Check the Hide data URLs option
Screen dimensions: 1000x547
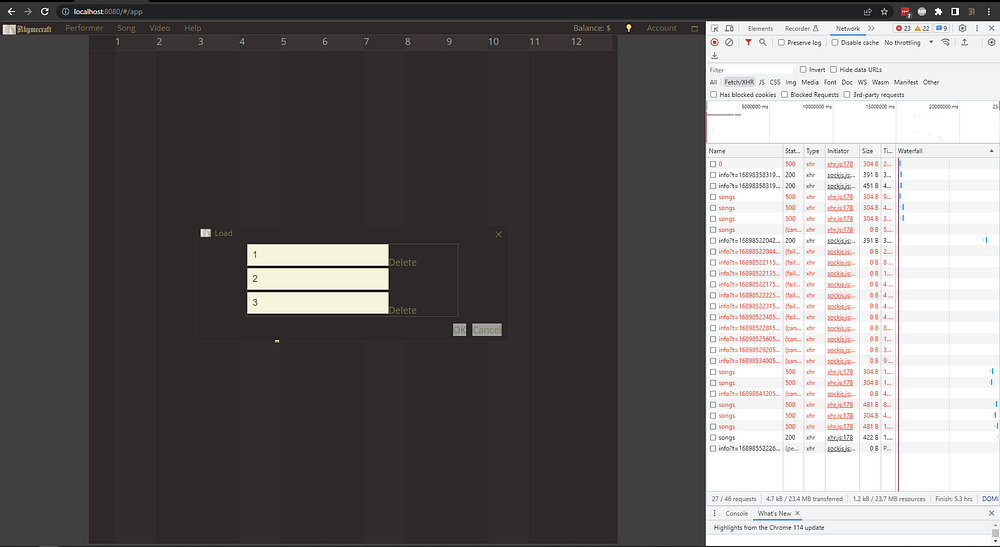pos(835,69)
